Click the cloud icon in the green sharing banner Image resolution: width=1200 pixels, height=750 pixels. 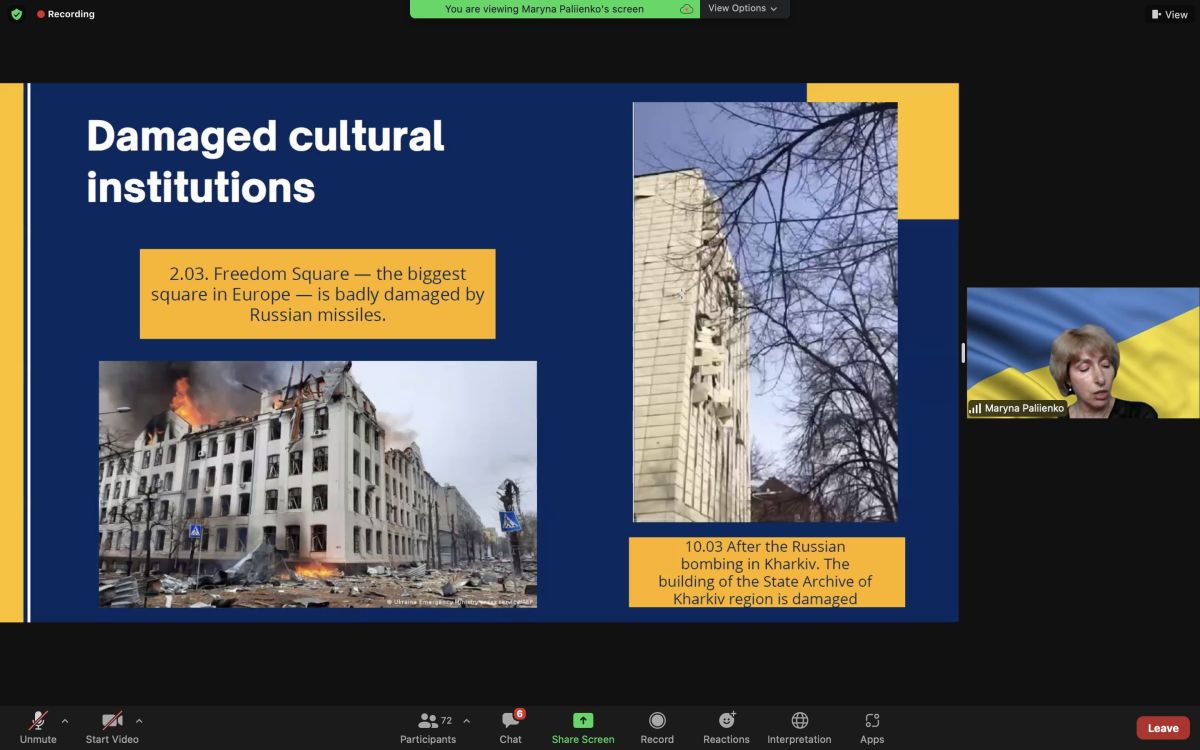[x=686, y=9]
